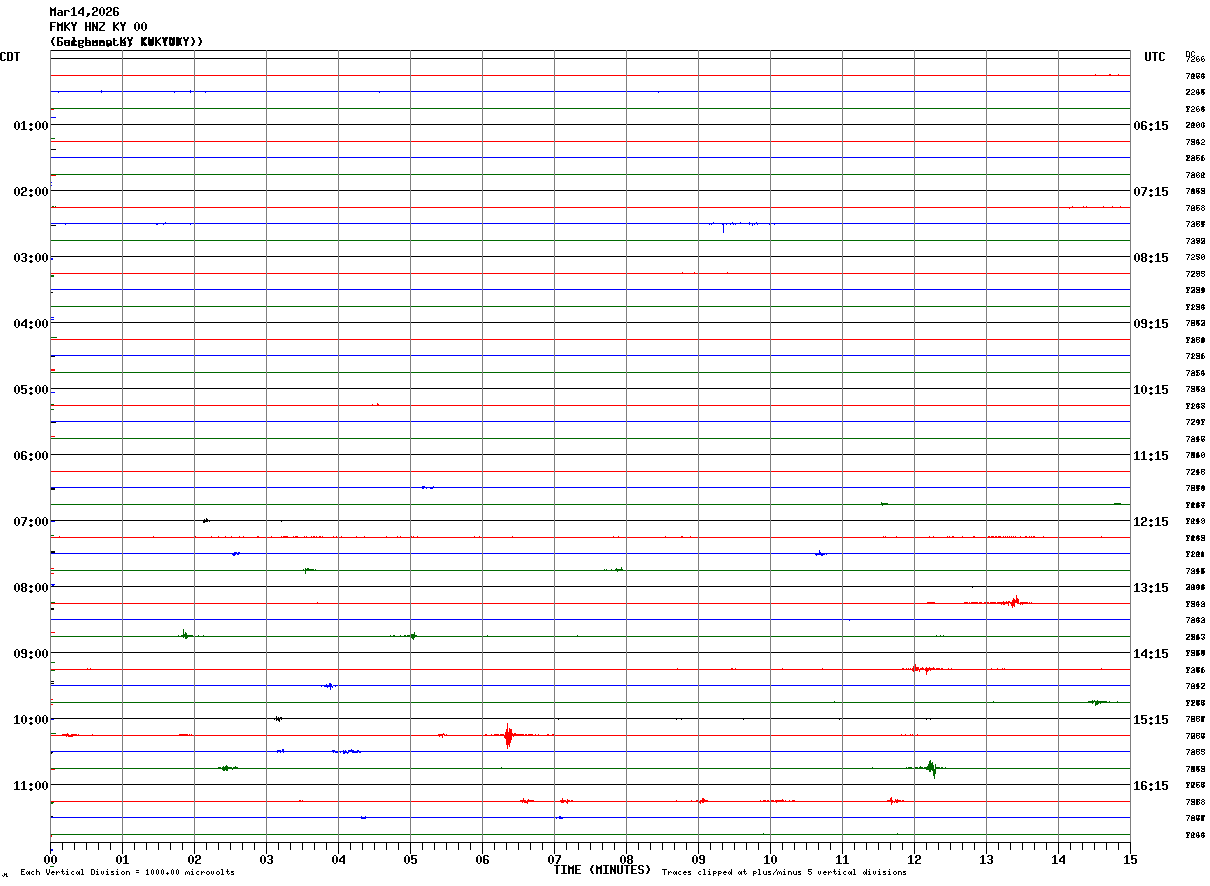Select the 01:00 CDT time label
This screenshot has height=886, width=1210.
(31, 126)
